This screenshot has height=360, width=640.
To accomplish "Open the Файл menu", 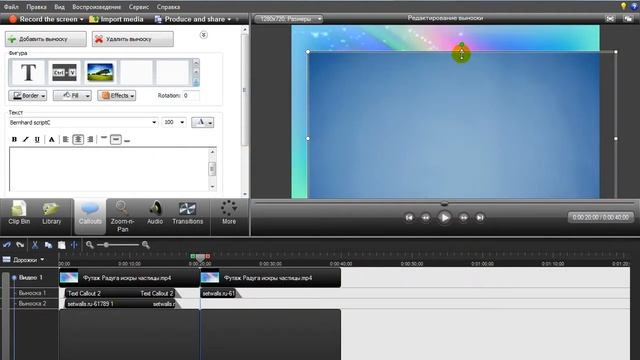I will (x=11, y=7).
